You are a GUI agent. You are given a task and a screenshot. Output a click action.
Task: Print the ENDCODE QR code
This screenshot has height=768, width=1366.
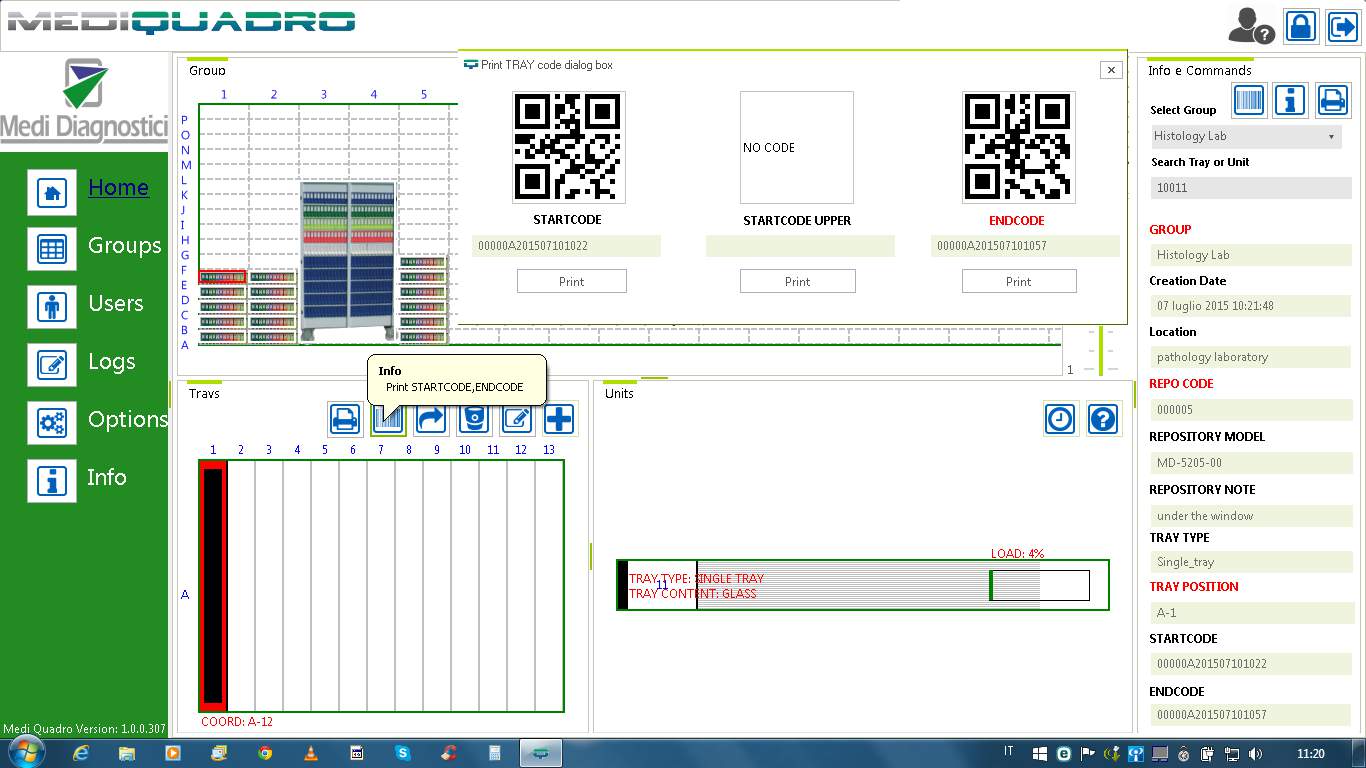tap(1019, 281)
